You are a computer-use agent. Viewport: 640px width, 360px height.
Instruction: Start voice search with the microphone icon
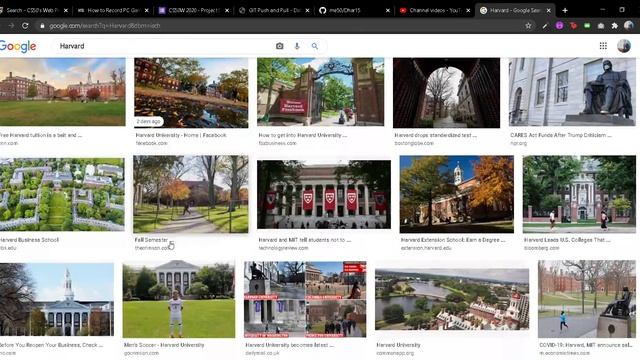297,46
